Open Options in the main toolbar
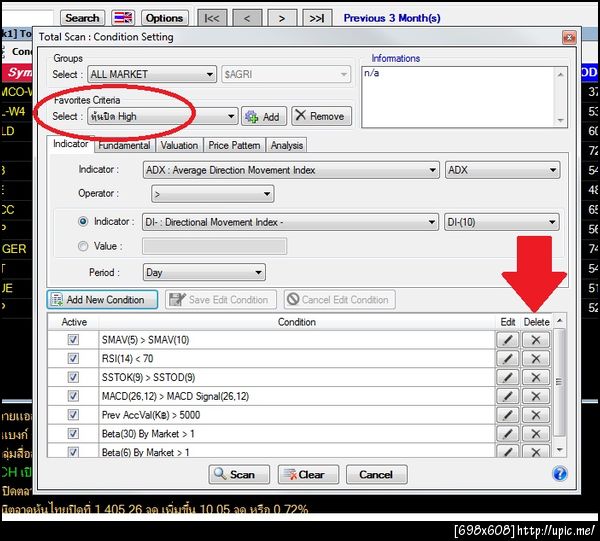The width and height of the screenshot is (600, 541). (165, 18)
